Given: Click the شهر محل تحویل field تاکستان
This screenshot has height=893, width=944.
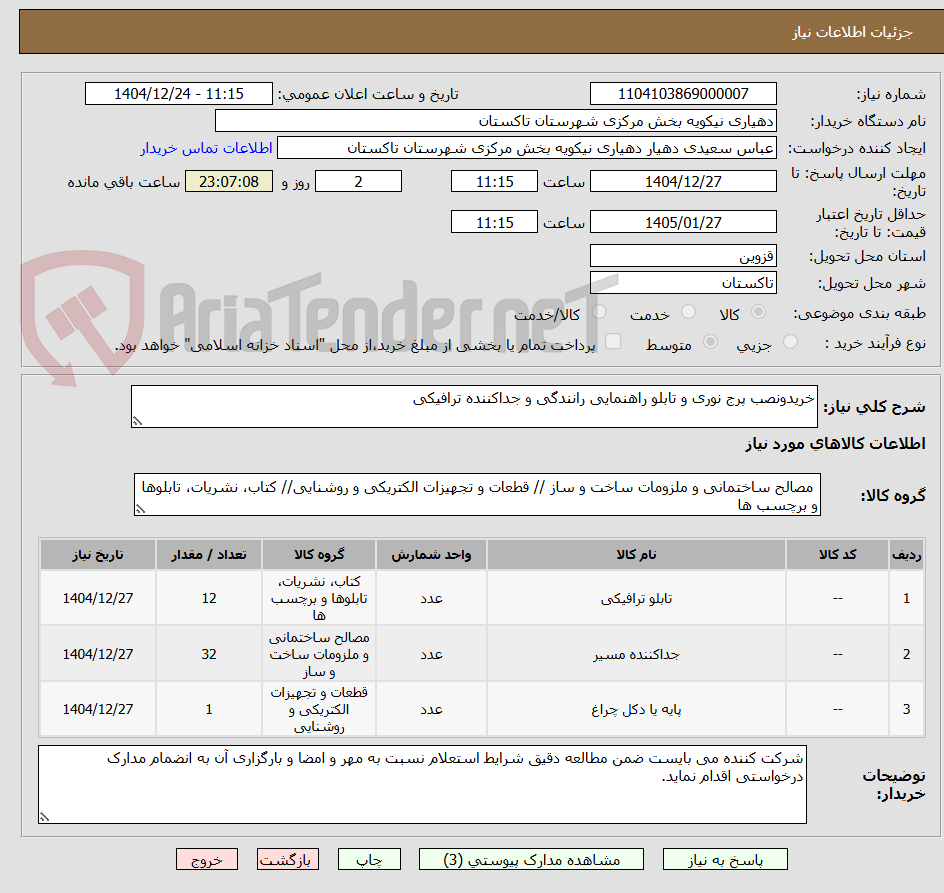Looking at the screenshot, I should pos(683,282).
